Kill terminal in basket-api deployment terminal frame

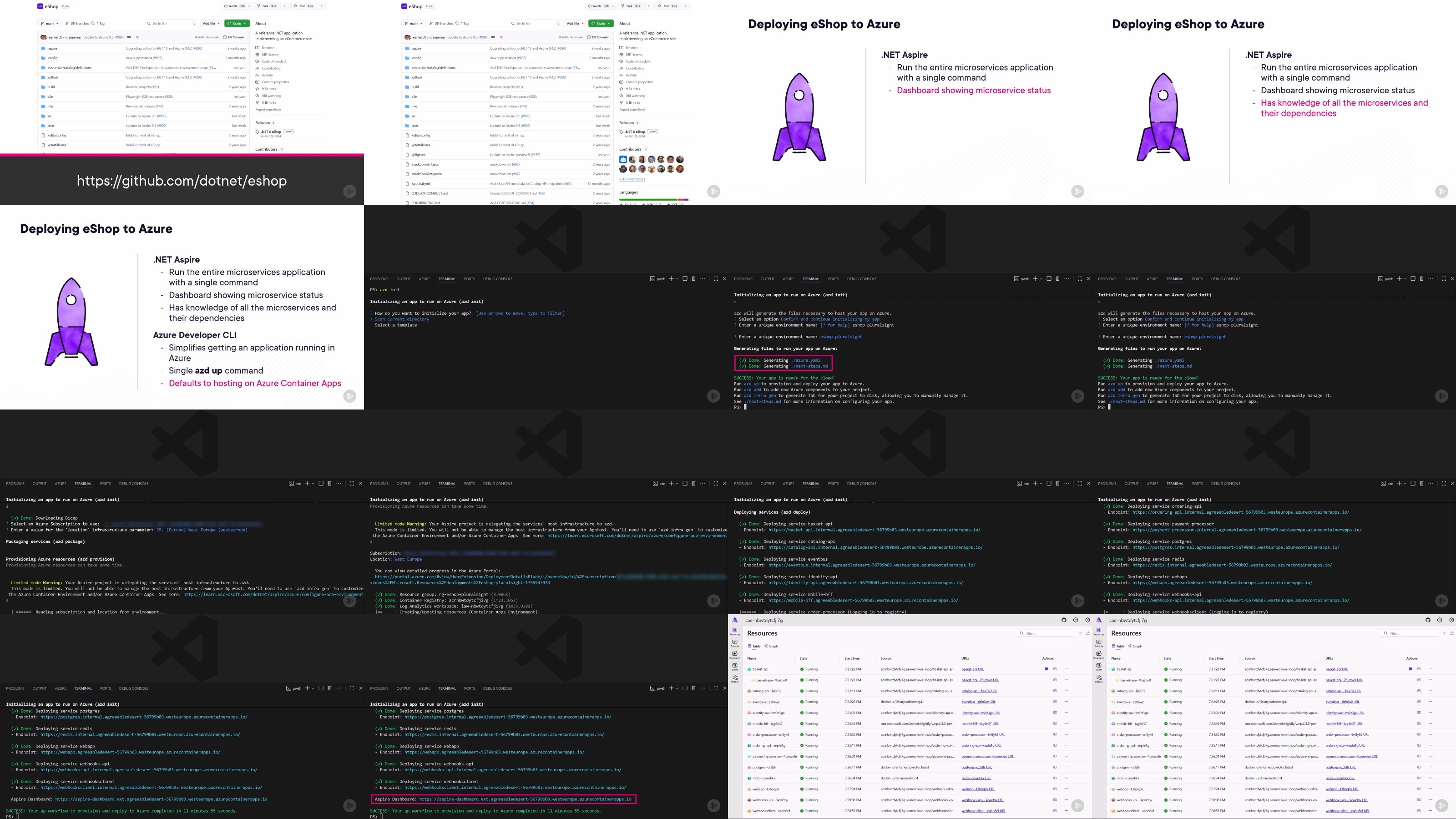coord(1057,483)
